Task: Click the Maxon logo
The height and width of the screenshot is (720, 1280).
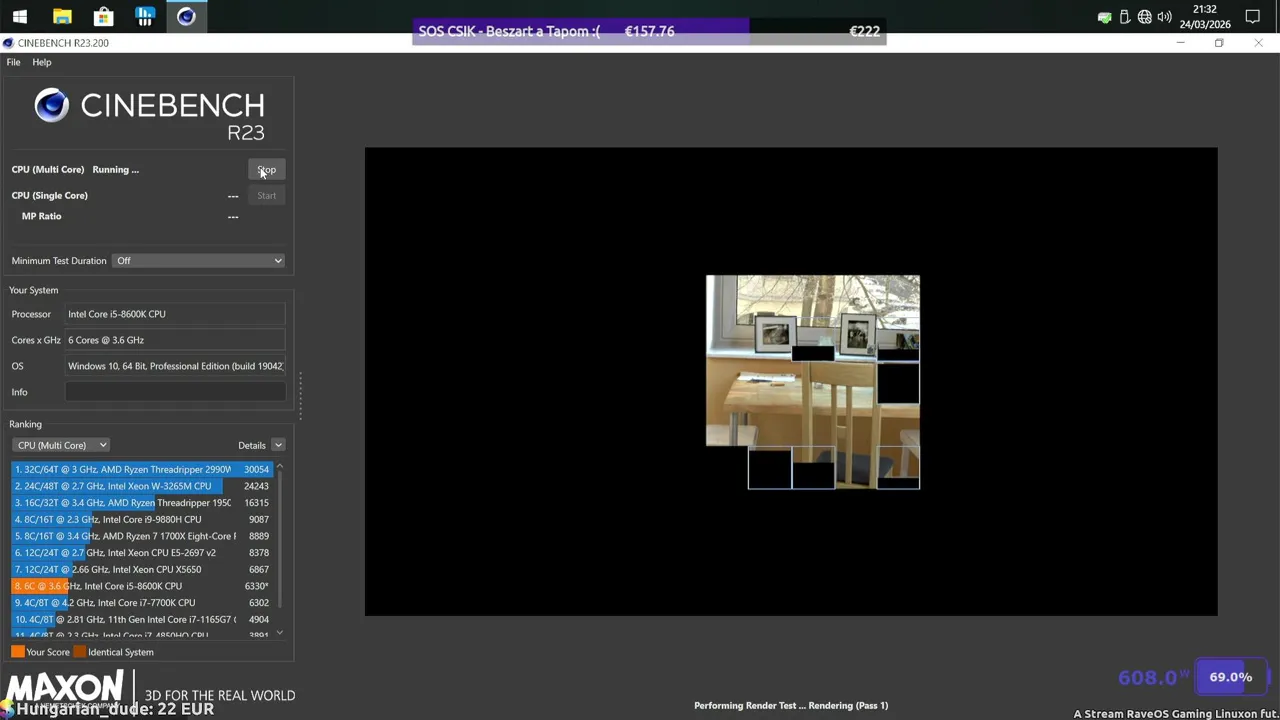Action: click(x=65, y=688)
